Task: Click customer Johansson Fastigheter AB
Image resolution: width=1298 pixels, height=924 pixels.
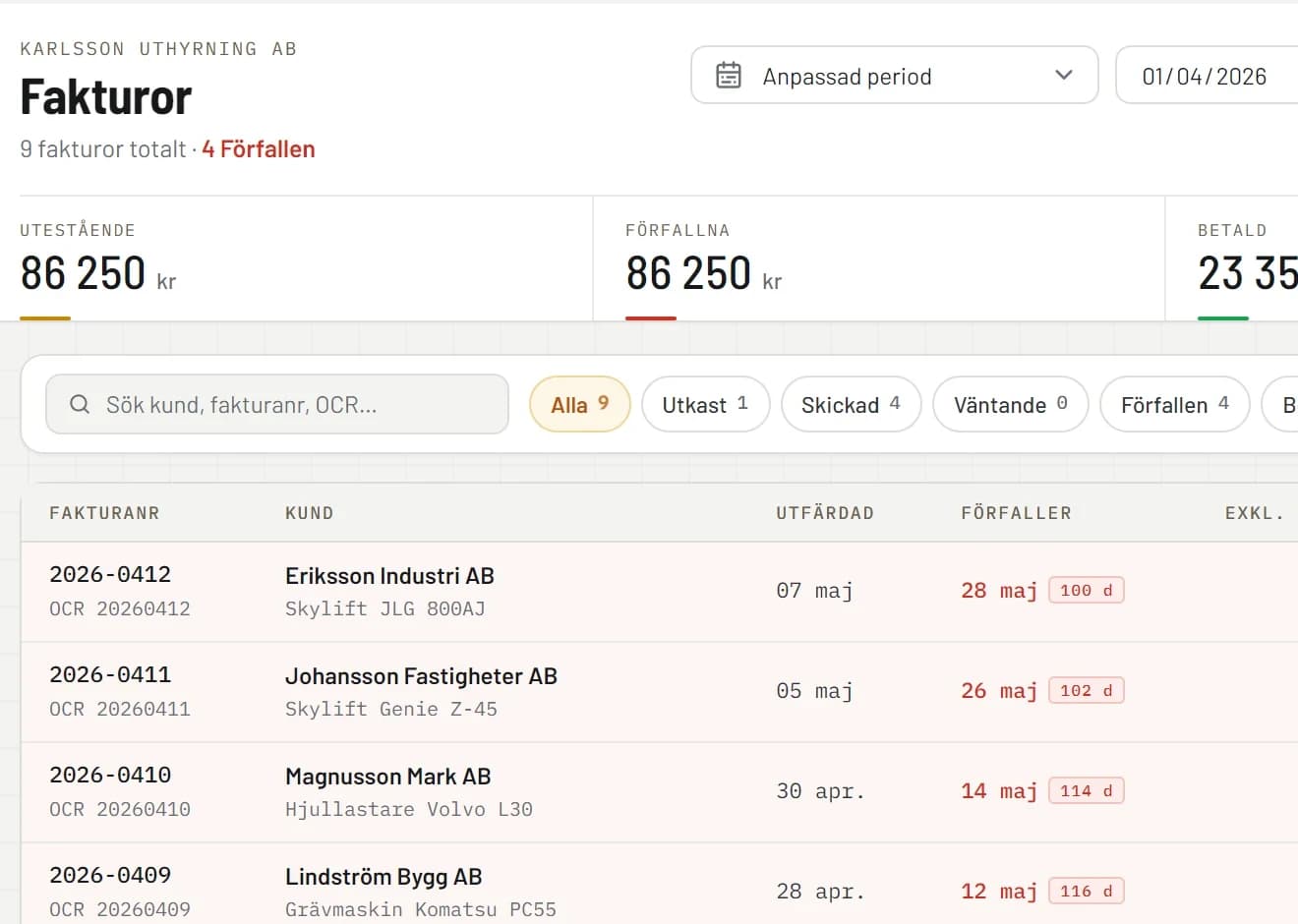Action: pyautogui.click(x=421, y=676)
